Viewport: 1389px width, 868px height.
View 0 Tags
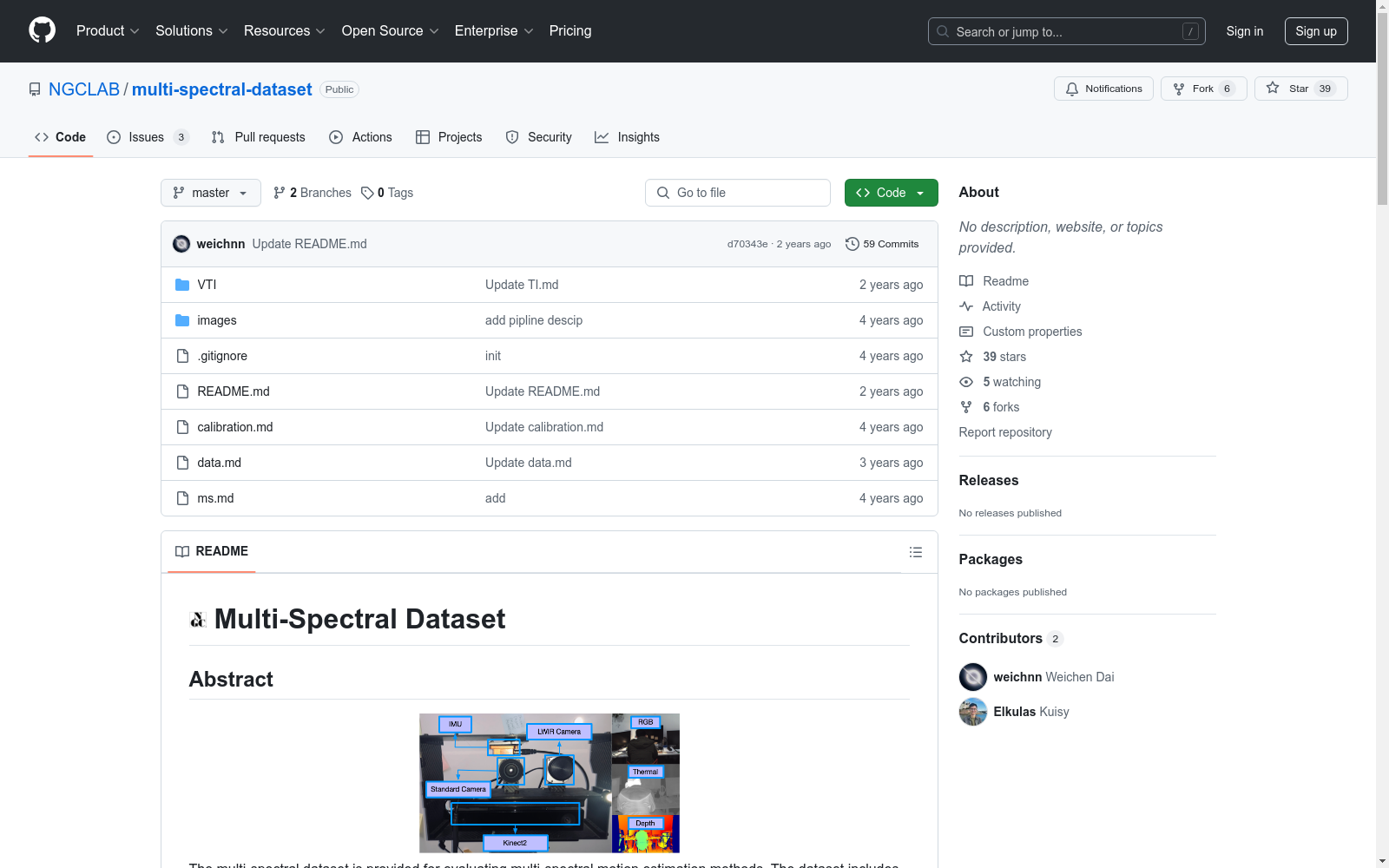tap(387, 193)
